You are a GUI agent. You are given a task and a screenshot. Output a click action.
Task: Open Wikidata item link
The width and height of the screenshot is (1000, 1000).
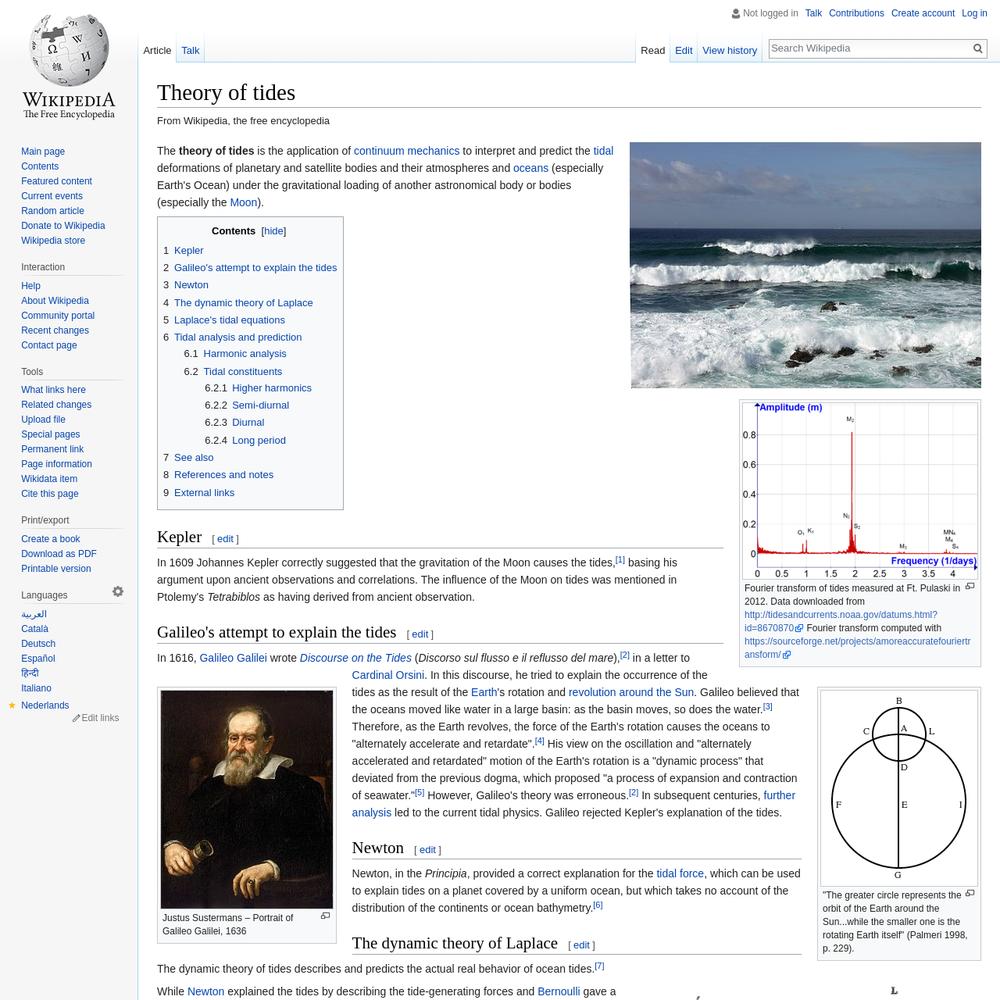tap(49, 479)
